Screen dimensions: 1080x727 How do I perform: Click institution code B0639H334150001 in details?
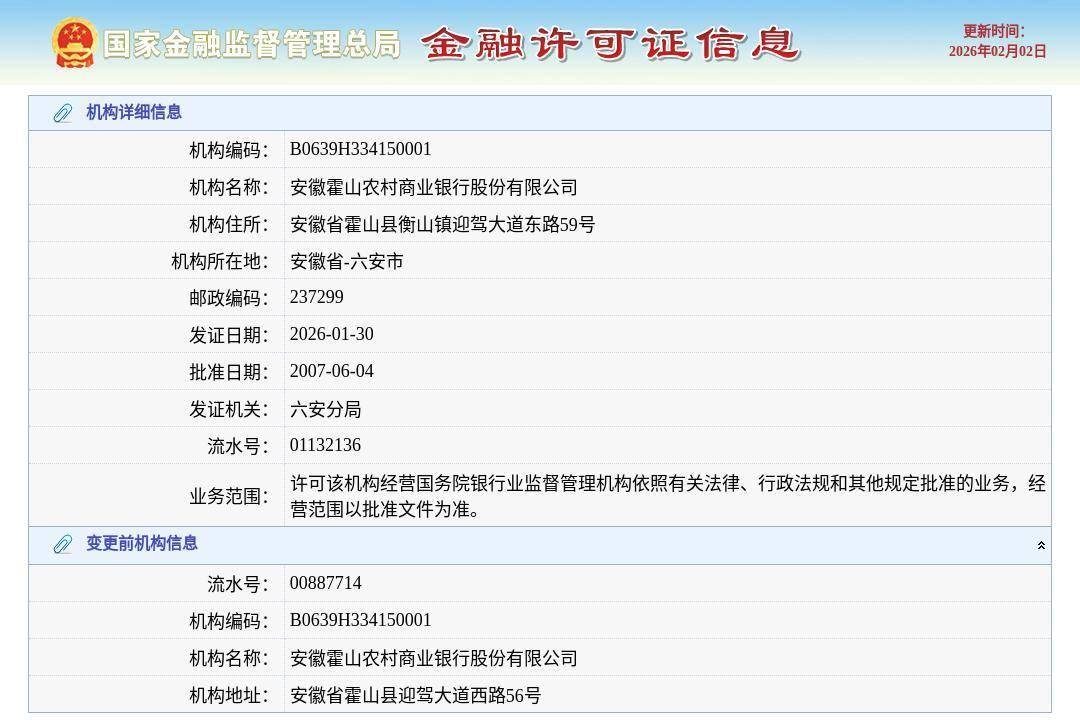[x=360, y=149]
